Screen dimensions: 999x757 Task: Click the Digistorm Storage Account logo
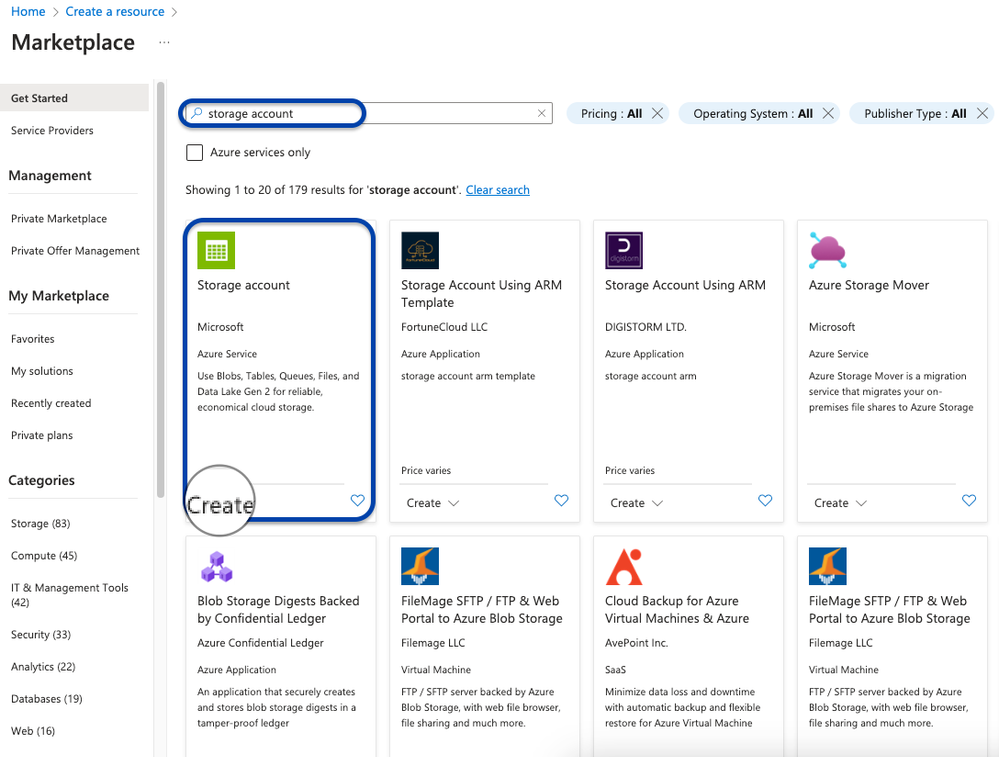624,250
